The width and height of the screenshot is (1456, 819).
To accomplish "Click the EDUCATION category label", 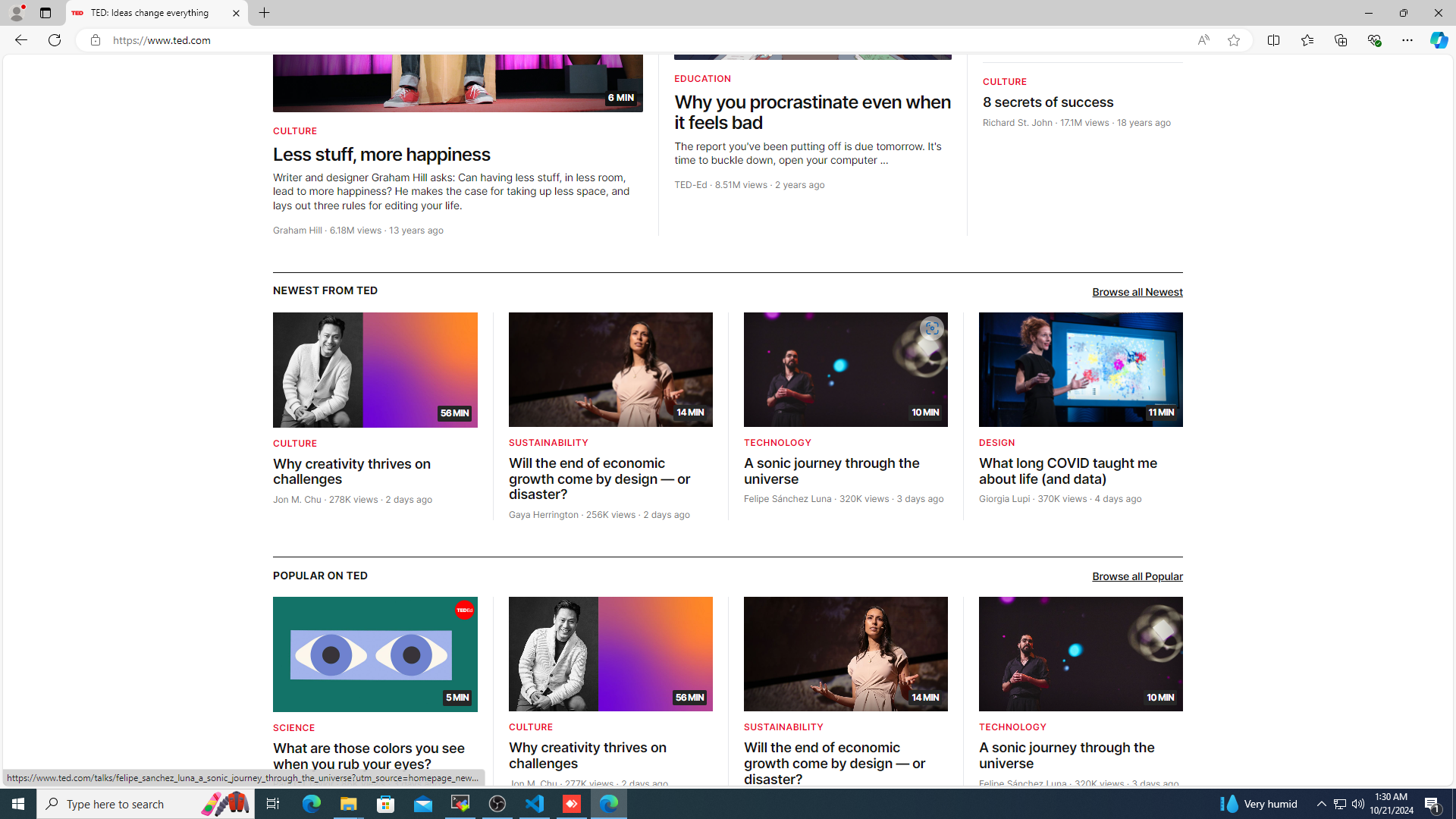I will click(702, 79).
